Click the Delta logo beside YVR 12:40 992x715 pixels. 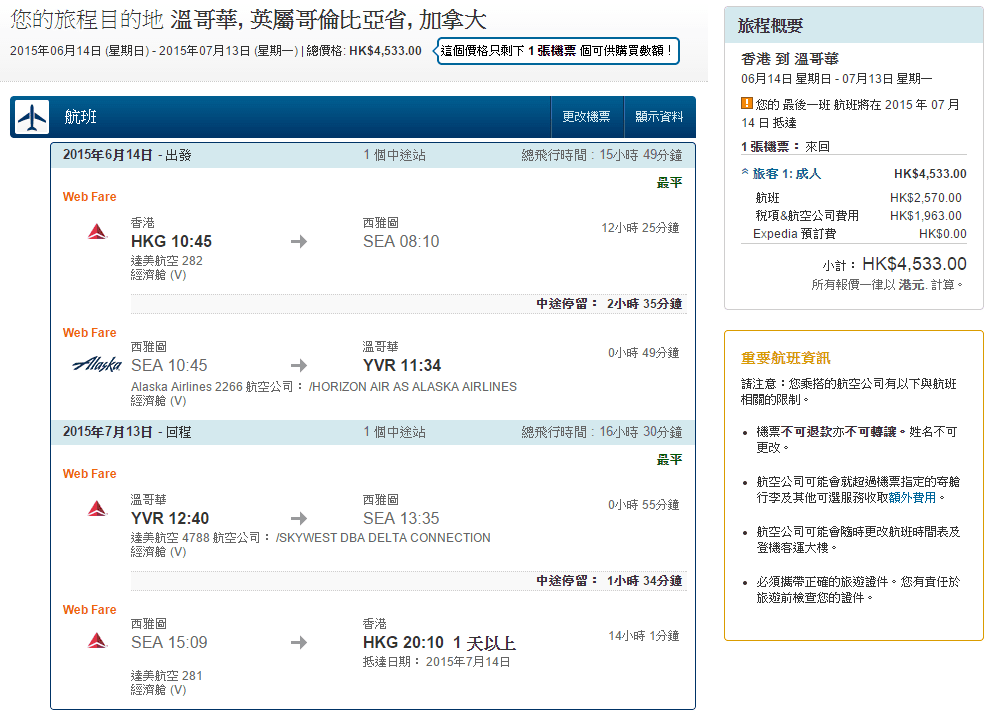coord(97,509)
